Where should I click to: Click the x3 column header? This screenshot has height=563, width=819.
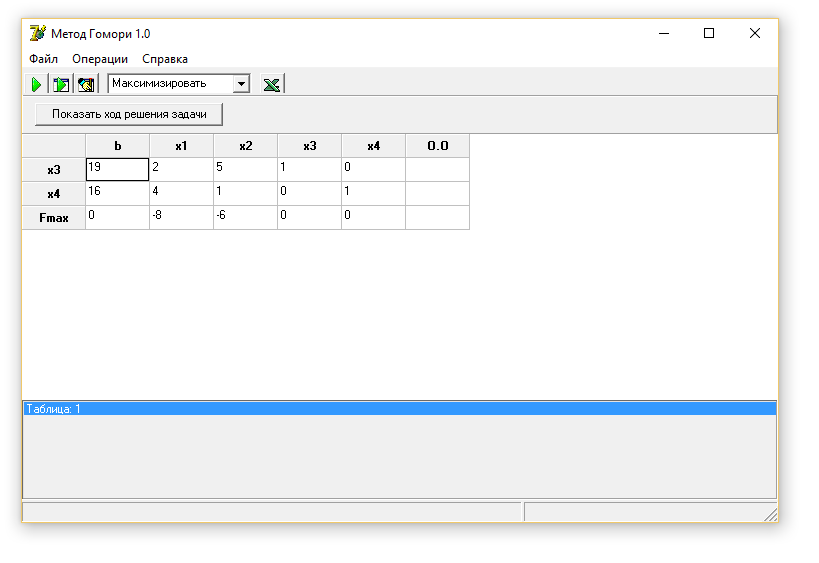click(x=309, y=146)
